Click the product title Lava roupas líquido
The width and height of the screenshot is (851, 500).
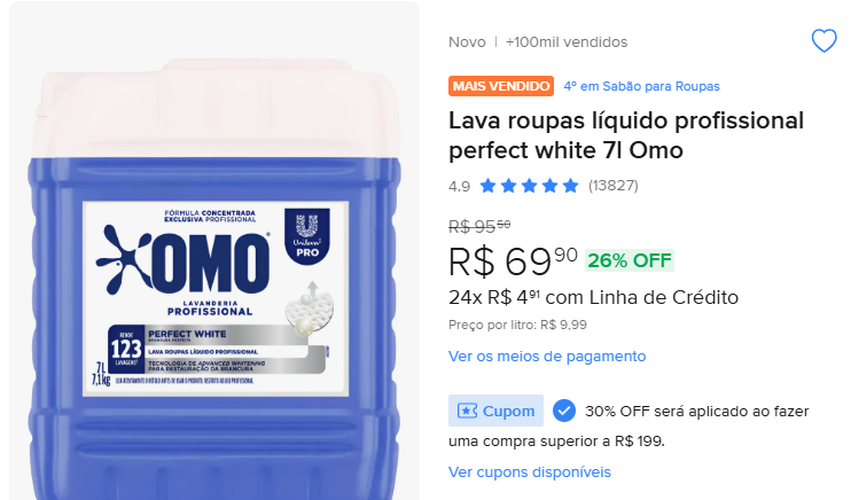(x=626, y=135)
